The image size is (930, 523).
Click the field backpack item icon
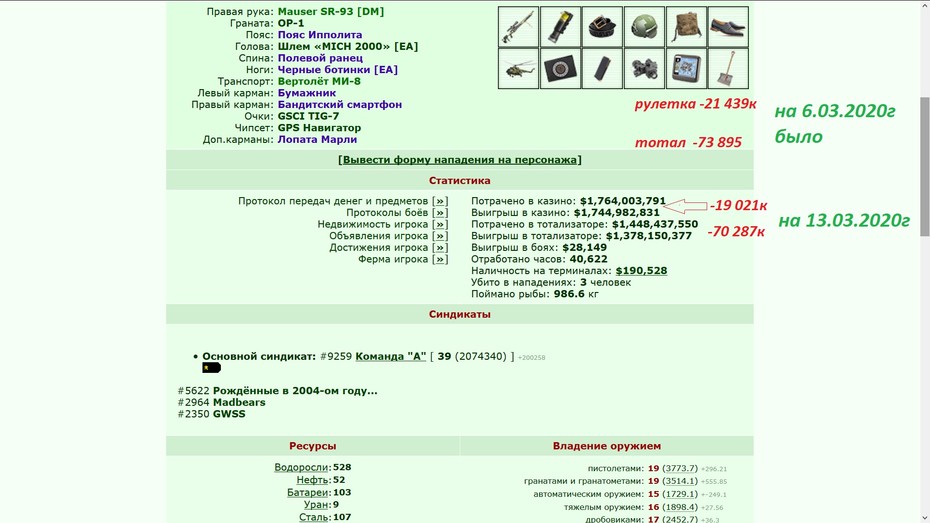tap(686, 27)
